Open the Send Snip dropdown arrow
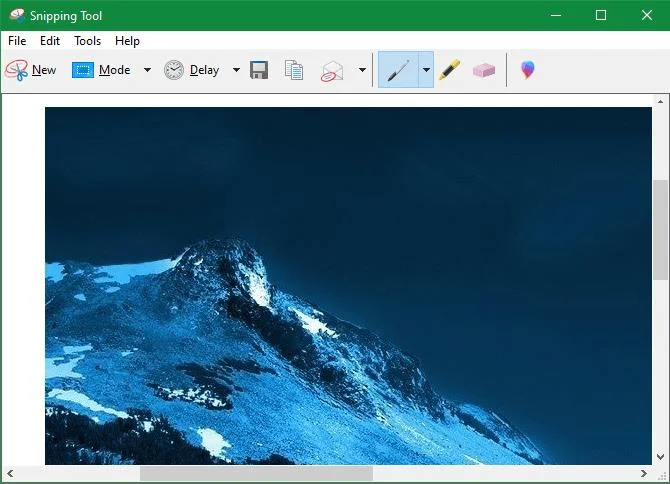 (x=362, y=70)
